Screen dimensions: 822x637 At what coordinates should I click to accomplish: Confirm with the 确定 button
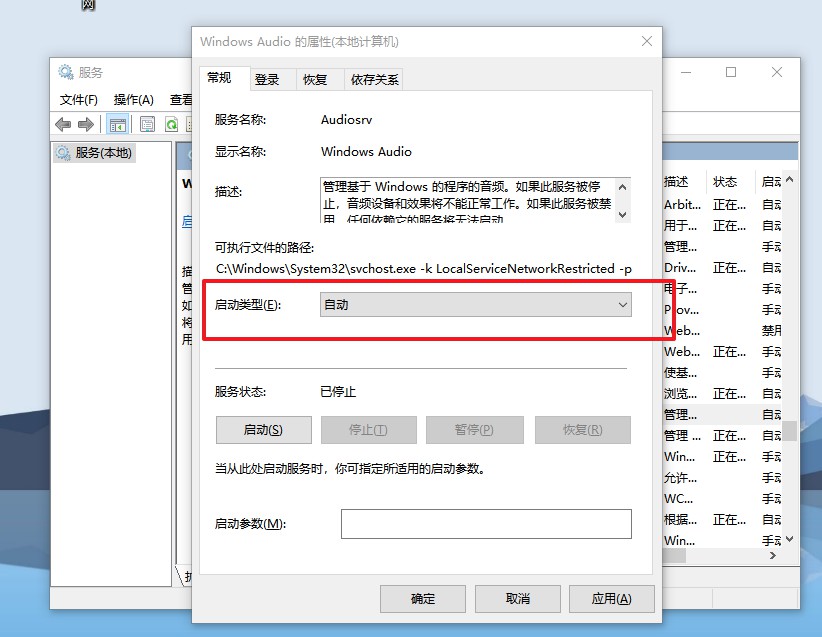pos(423,599)
